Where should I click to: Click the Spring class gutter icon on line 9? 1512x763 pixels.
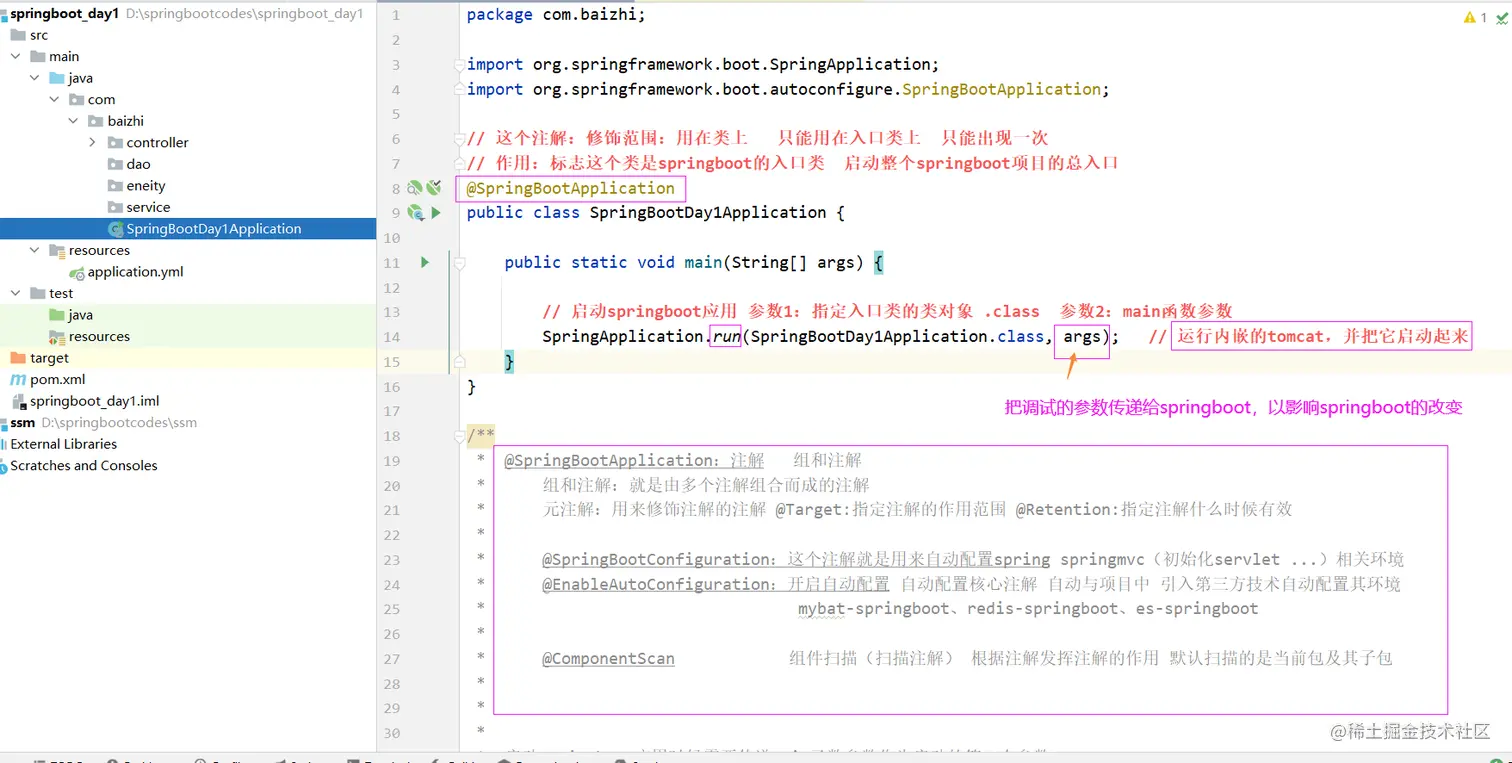(415, 213)
